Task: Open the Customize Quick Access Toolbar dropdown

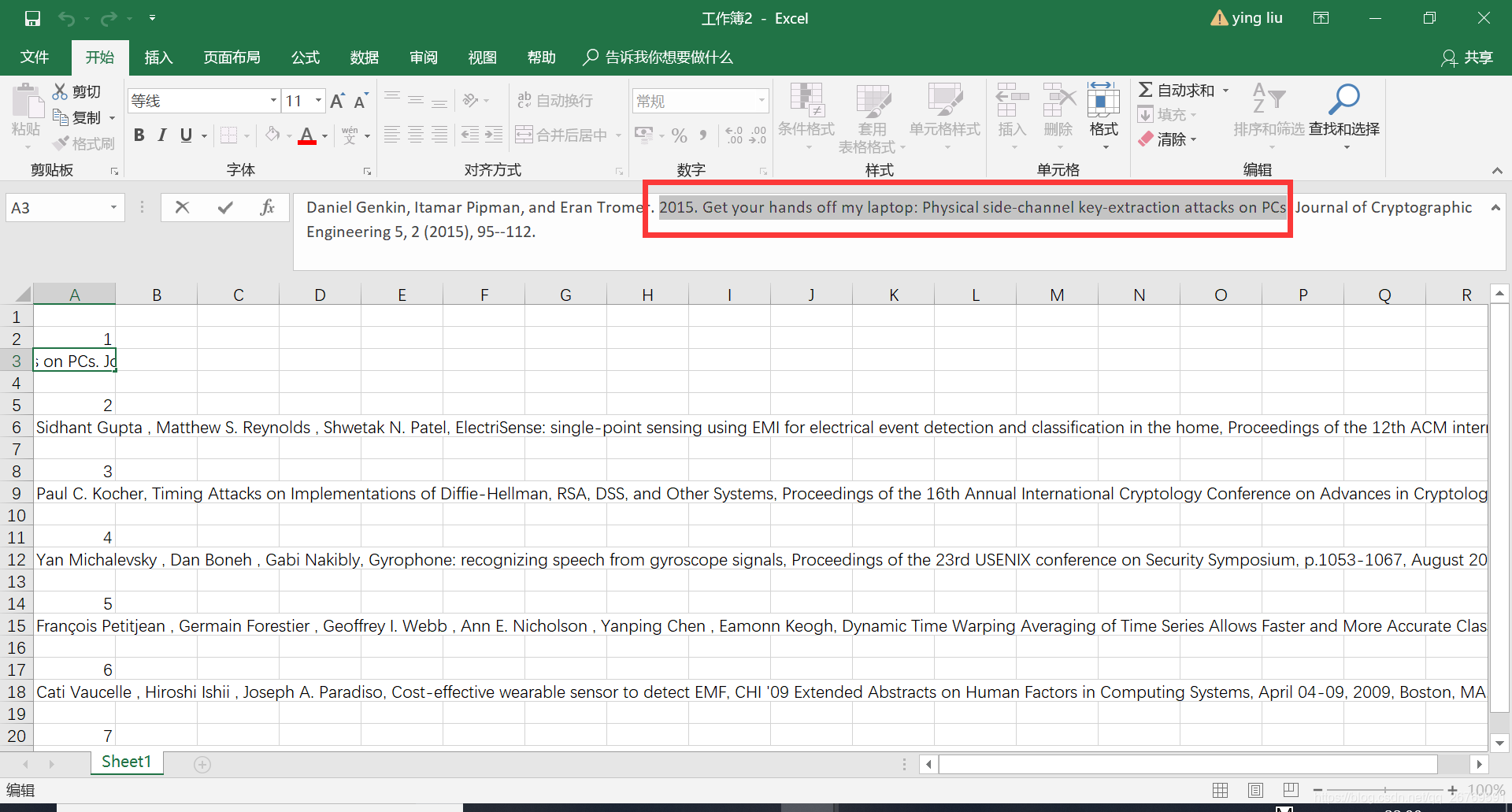Action: click(x=152, y=18)
